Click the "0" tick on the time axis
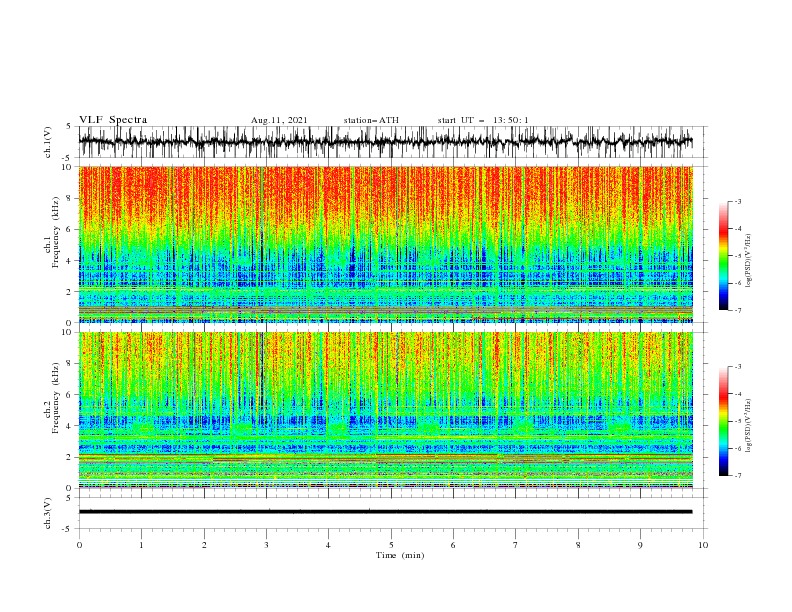Screen dimensions: 792x612 coord(79,545)
